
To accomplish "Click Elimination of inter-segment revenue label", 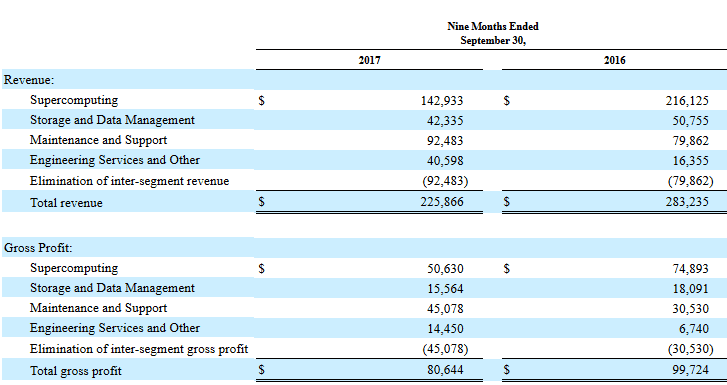I will click(x=129, y=181).
